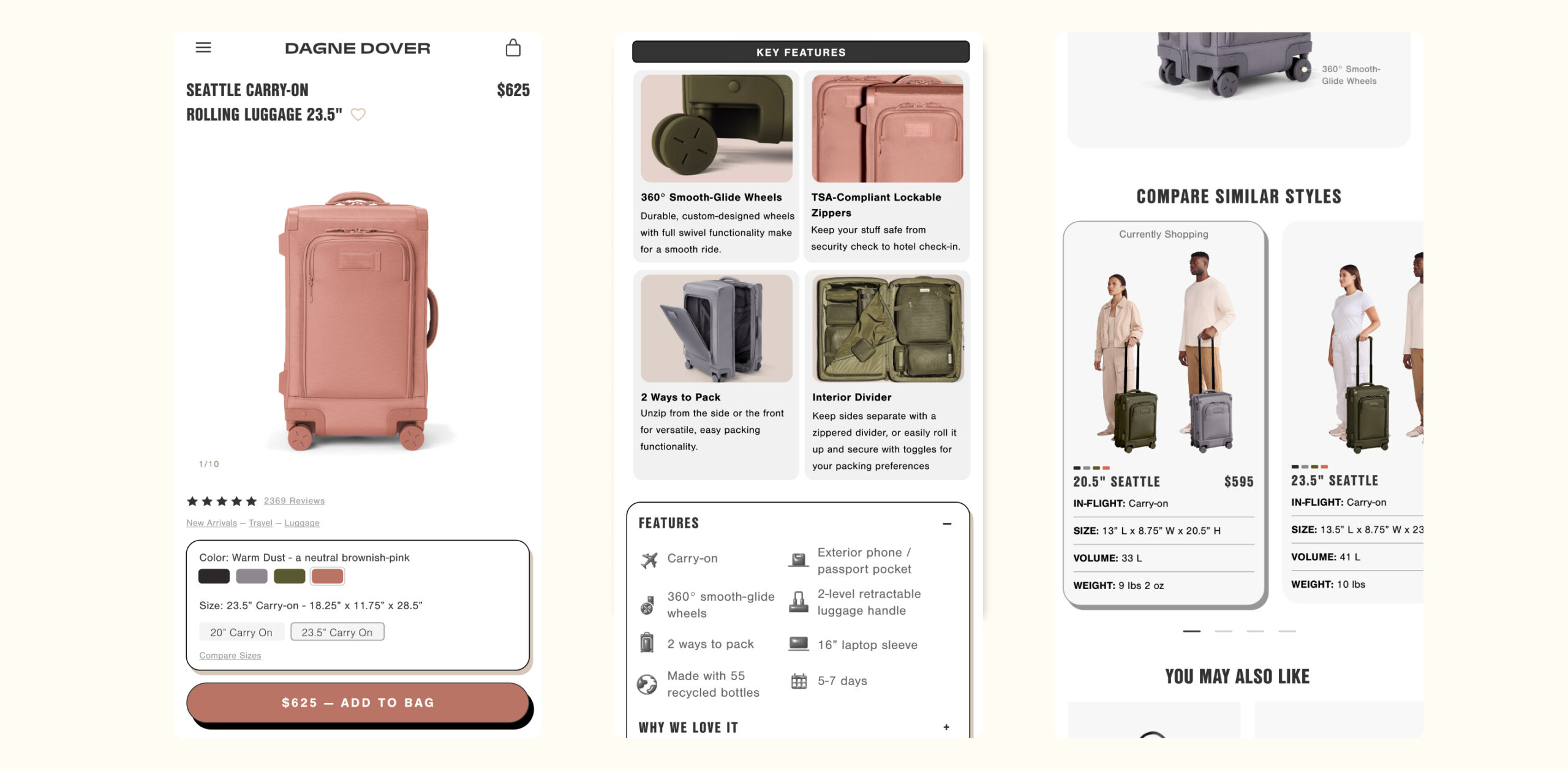Click the recycled bottles globe icon
This screenshot has height=769, width=1568.
click(647, 684)
